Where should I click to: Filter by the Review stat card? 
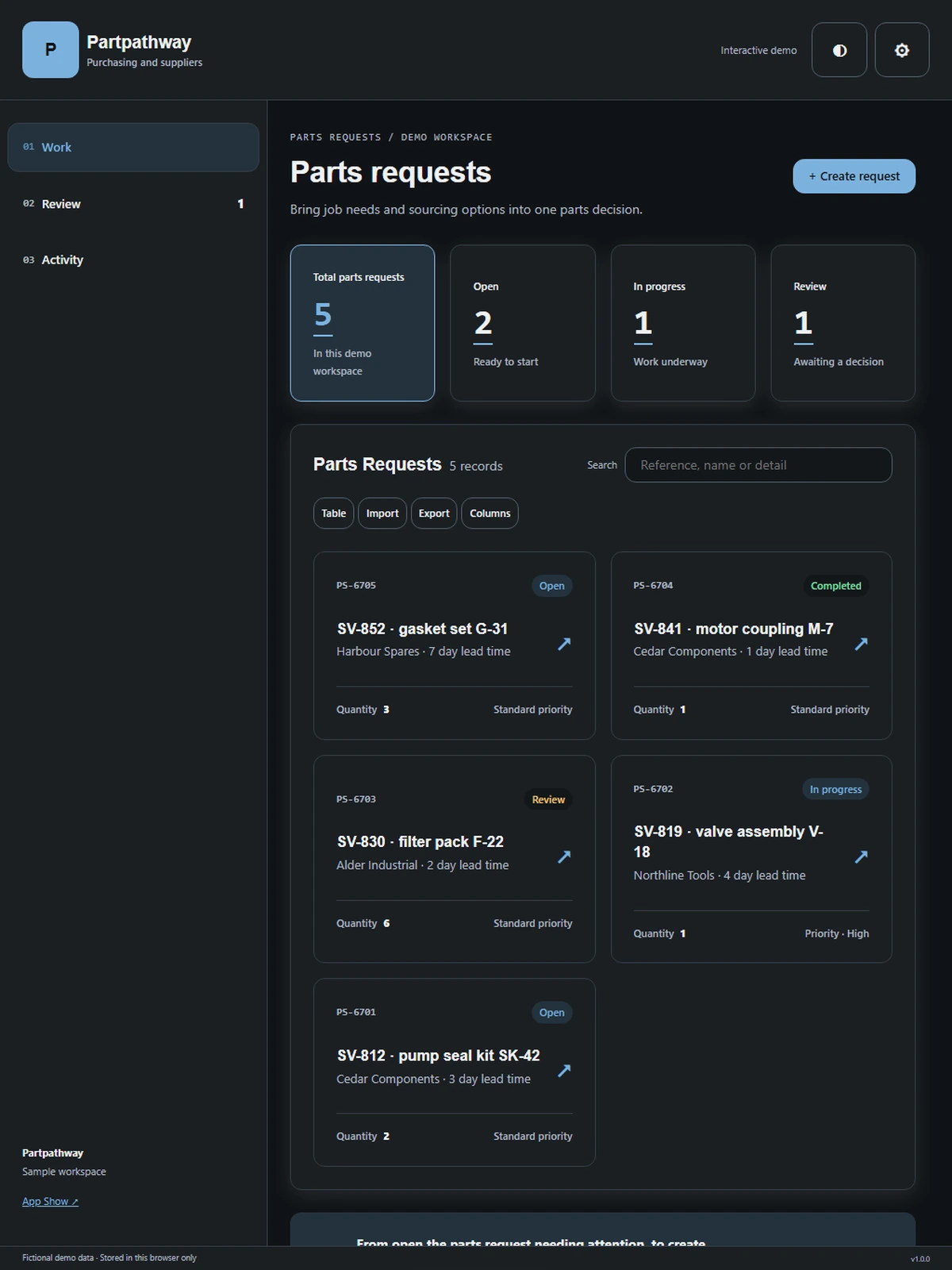click(x=843, y=323)
